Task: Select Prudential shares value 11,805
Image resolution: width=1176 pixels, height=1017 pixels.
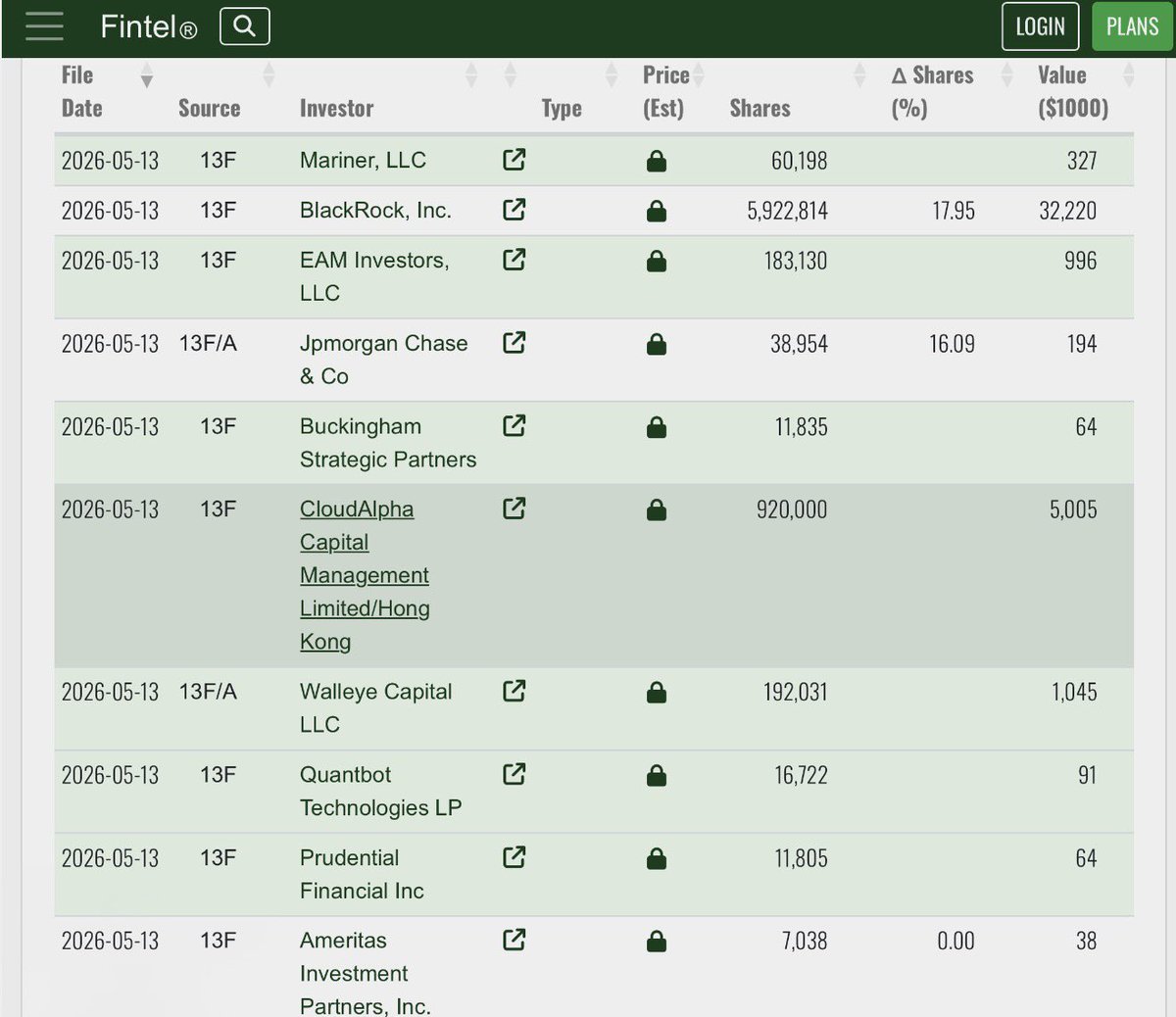Action: pos(801,859)
